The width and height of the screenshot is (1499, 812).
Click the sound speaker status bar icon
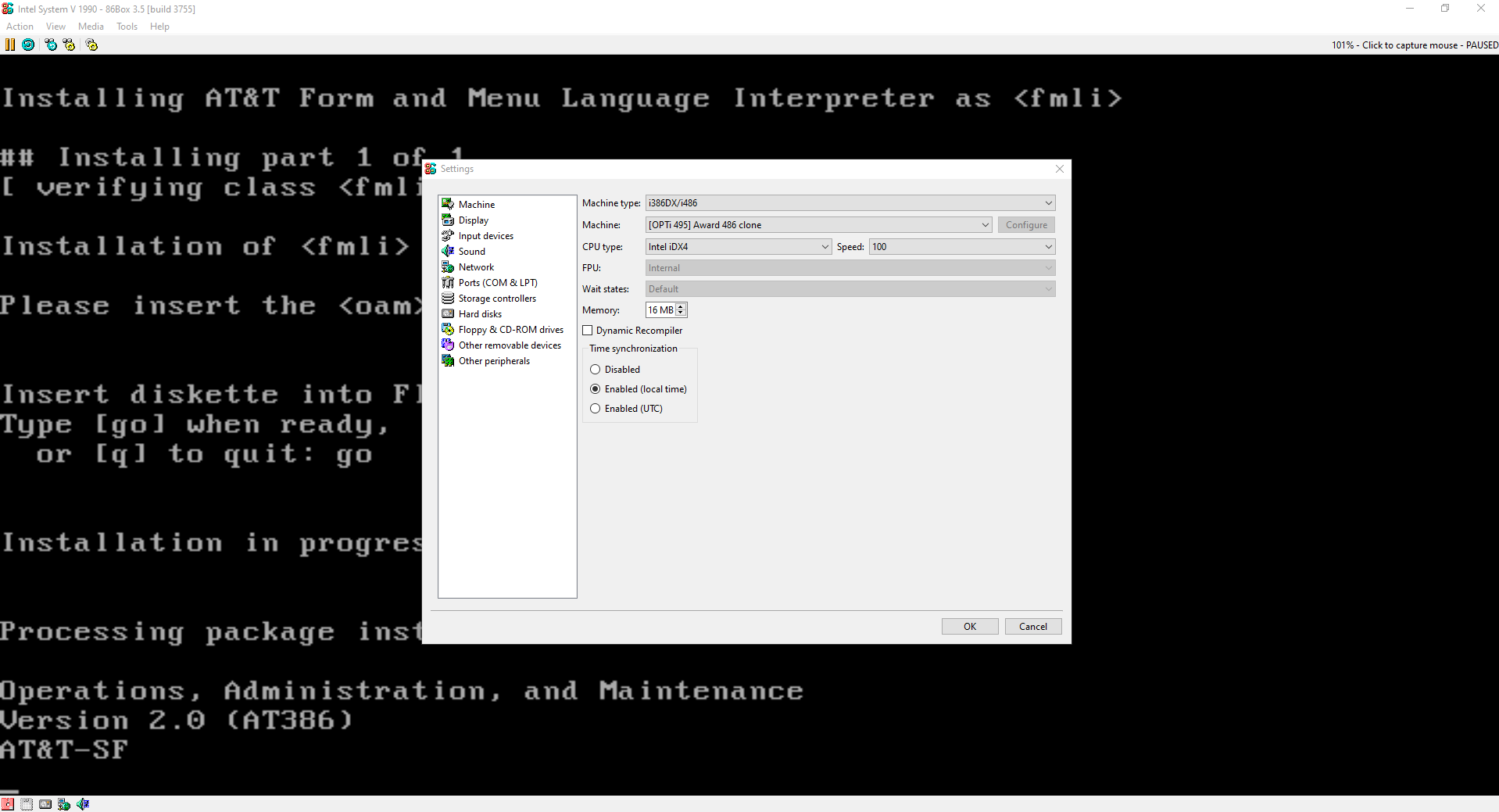pos(83,803)
